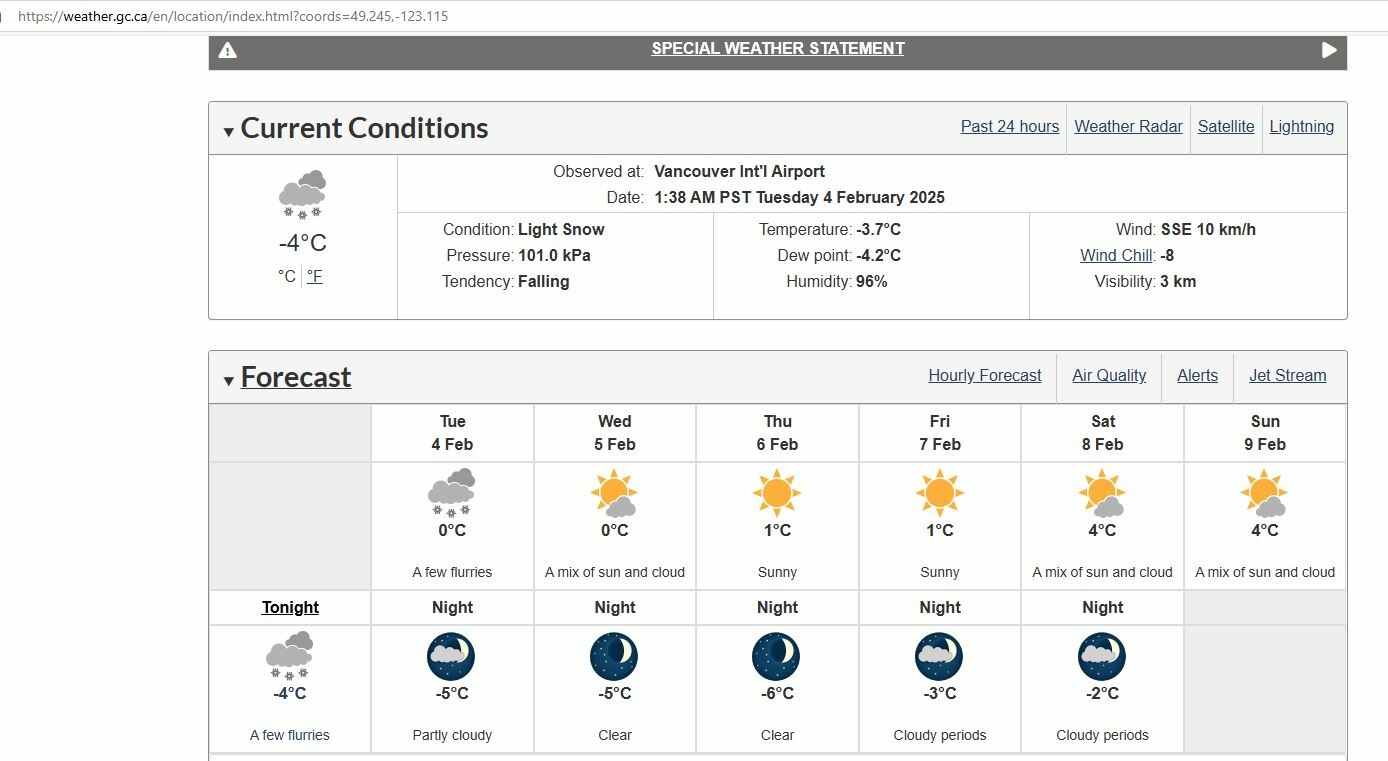Open the Weather Radar tab
This screenshot has width=1388, height=761.
tap(1128, 126)
